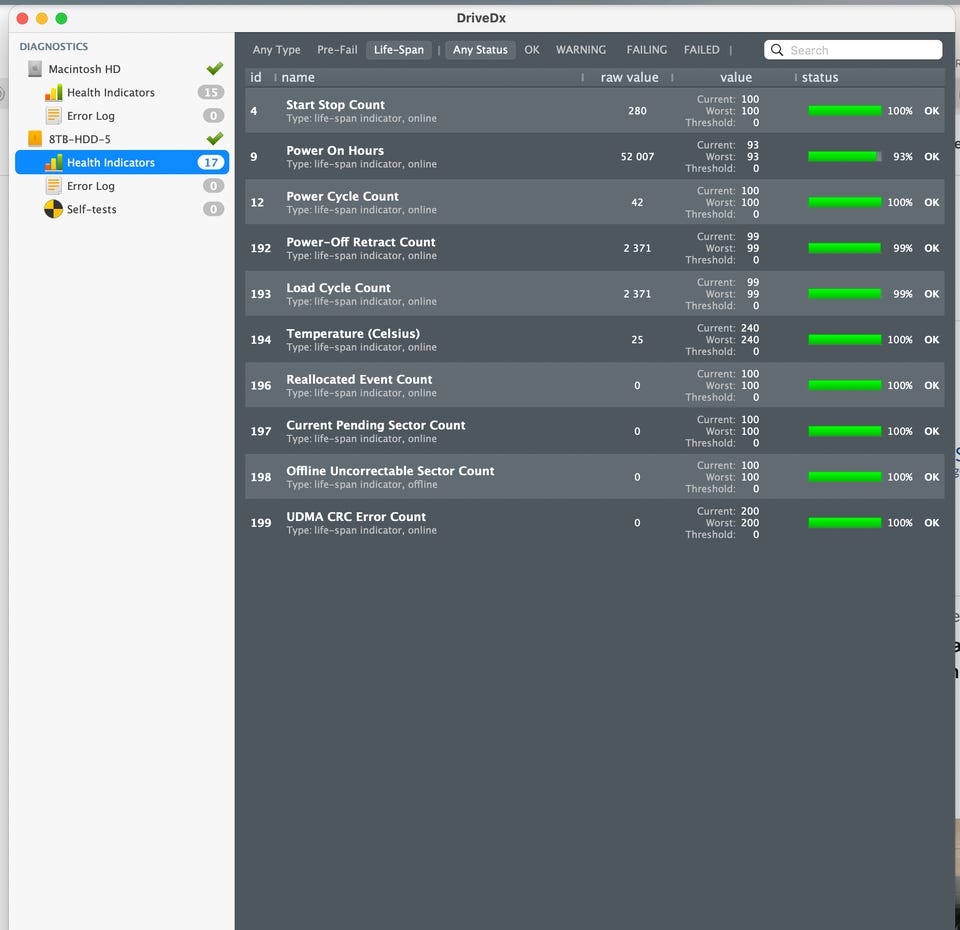Sort table by raw value column
Viewport: 960px width, 930px height.
(628, 77)
